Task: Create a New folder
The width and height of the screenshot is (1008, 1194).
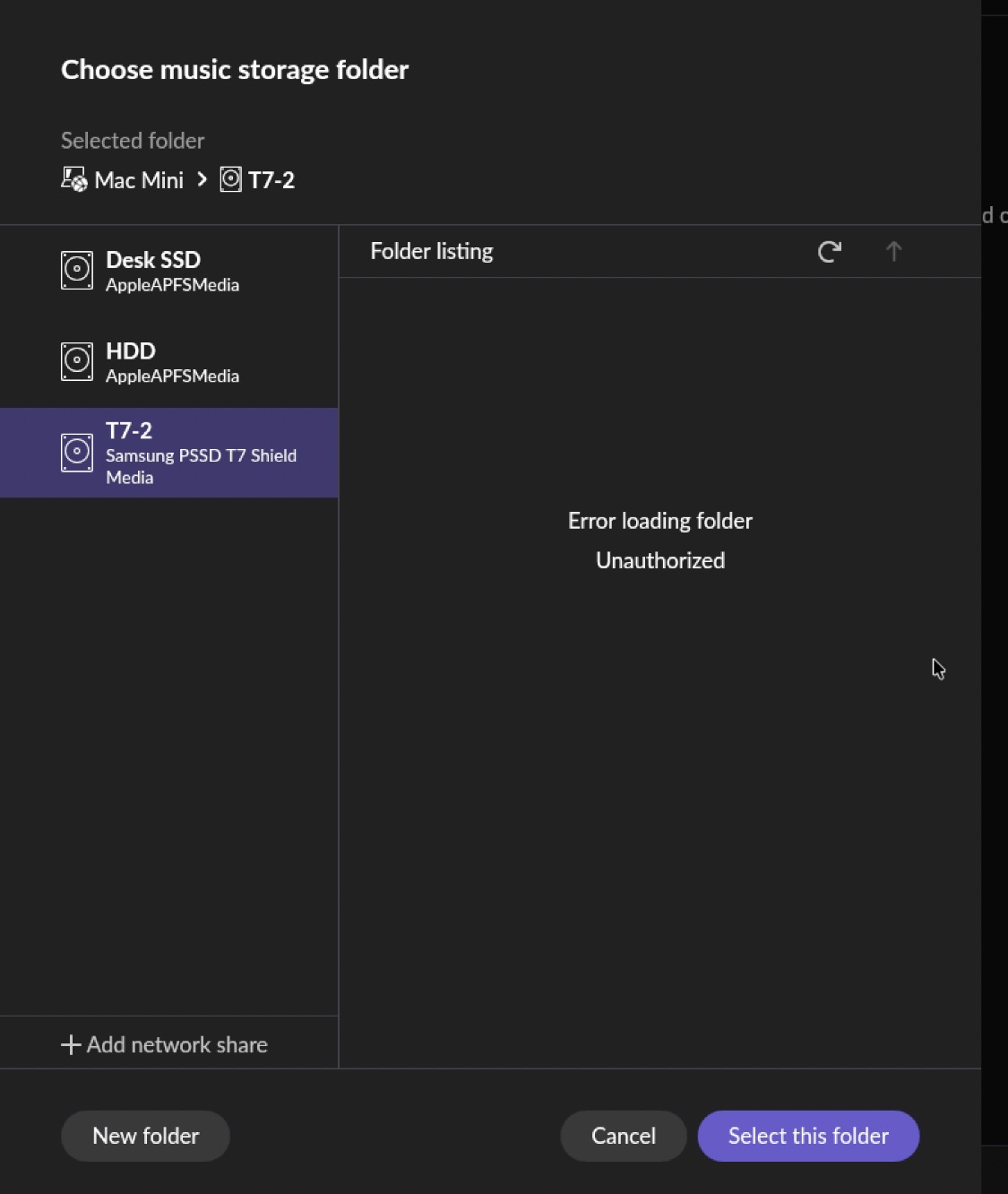Action: (145, 1136)
